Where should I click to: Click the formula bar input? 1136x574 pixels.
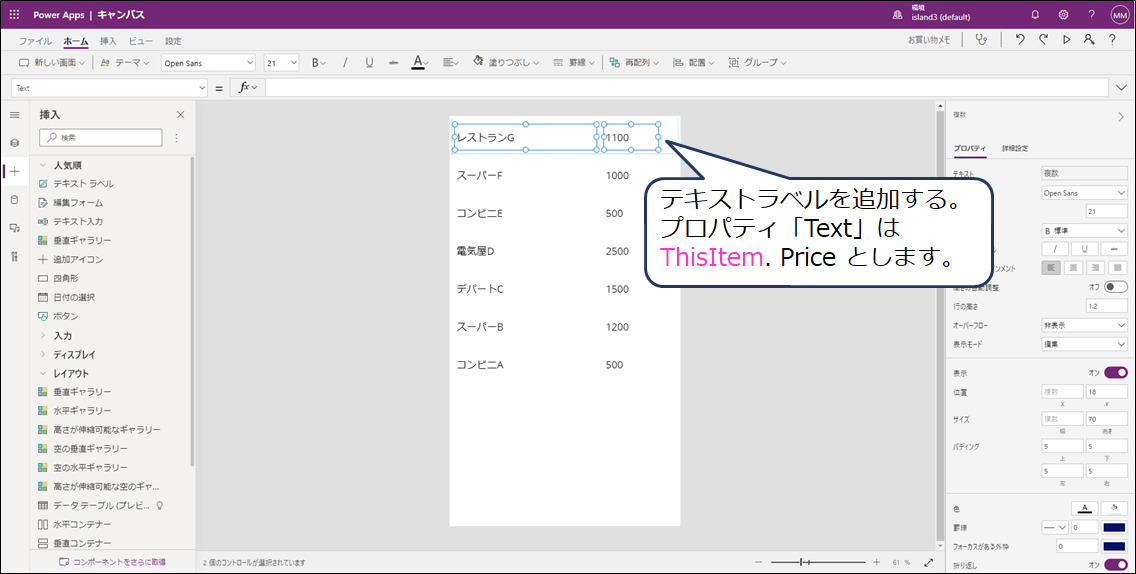[x=685, y=88]
